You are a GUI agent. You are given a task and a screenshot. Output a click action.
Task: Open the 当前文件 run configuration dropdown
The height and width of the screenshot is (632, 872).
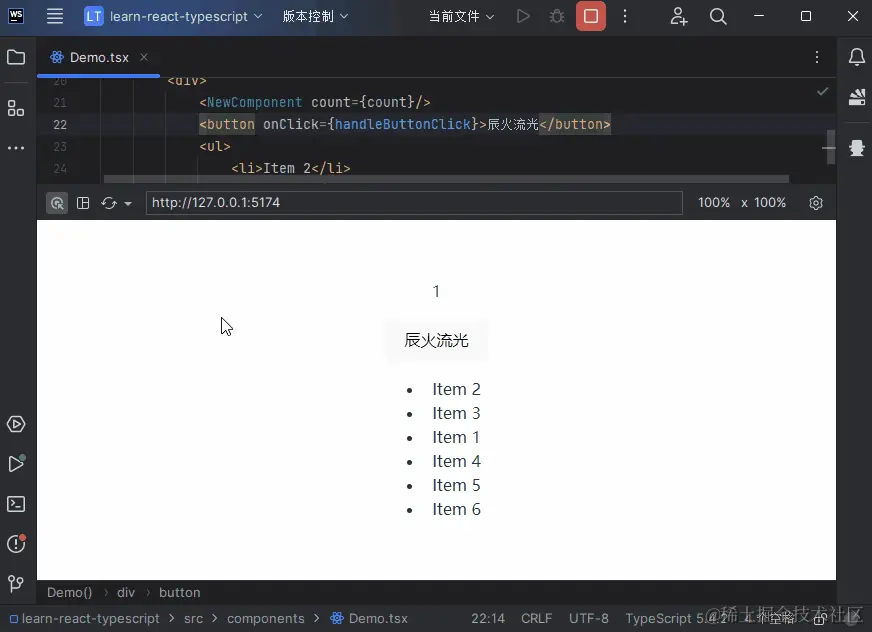461,16
